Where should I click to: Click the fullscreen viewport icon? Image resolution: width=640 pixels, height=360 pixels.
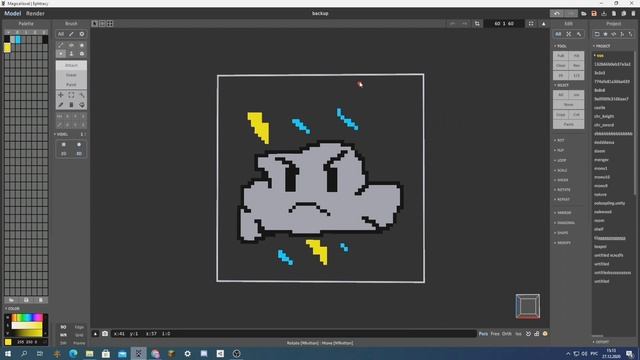click(x=531, y=24)
